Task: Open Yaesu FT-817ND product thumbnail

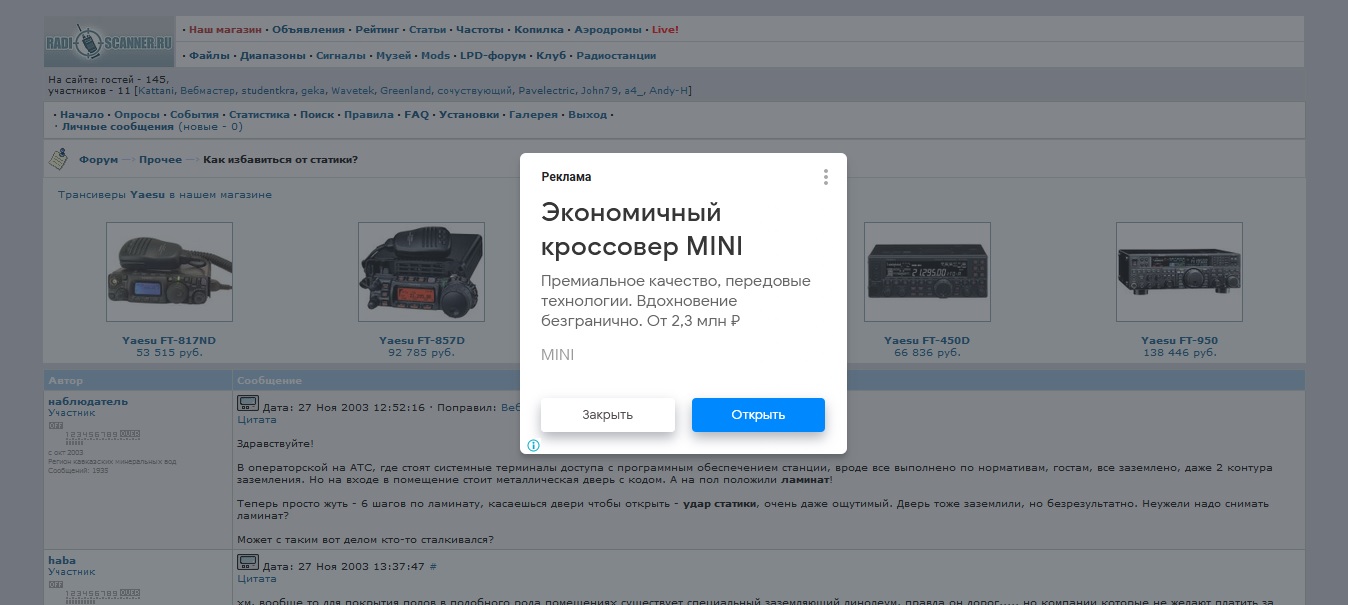Action: pyautogui.click(x=169, y=272)
